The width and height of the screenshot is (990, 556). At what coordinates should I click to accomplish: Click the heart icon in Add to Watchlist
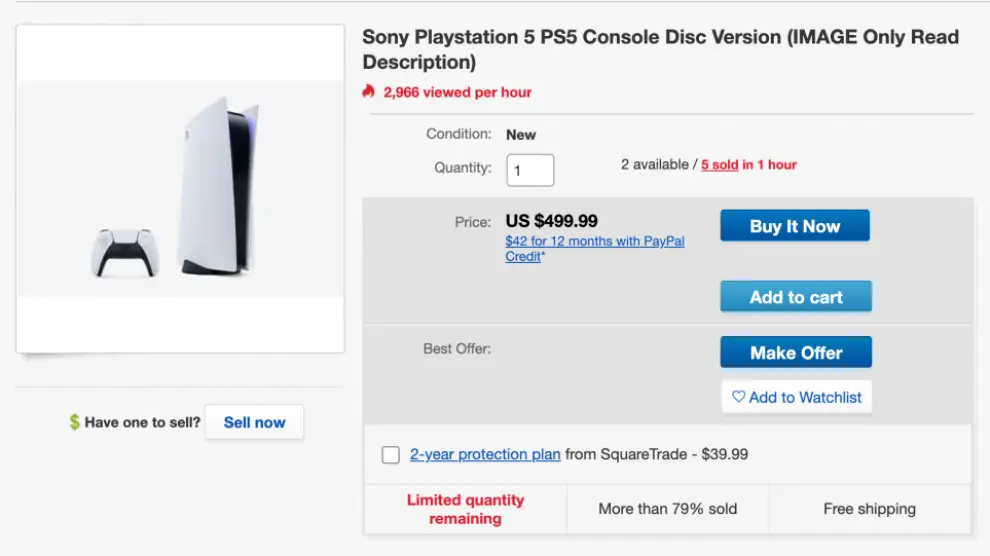click(x=738, y=397)
